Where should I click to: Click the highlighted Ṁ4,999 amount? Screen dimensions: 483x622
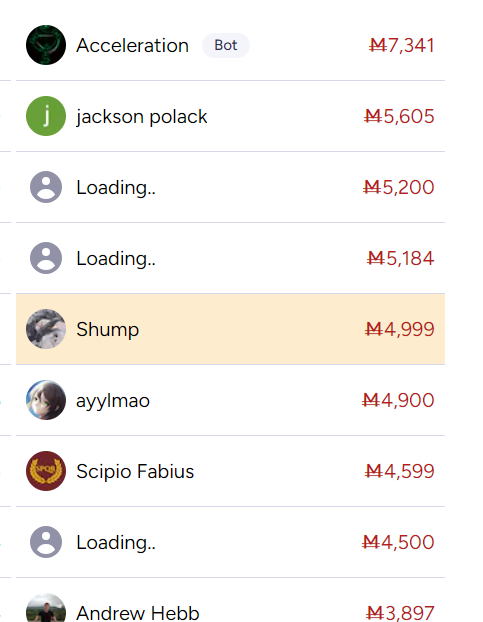pyautogui.click(x=400, y=329)
